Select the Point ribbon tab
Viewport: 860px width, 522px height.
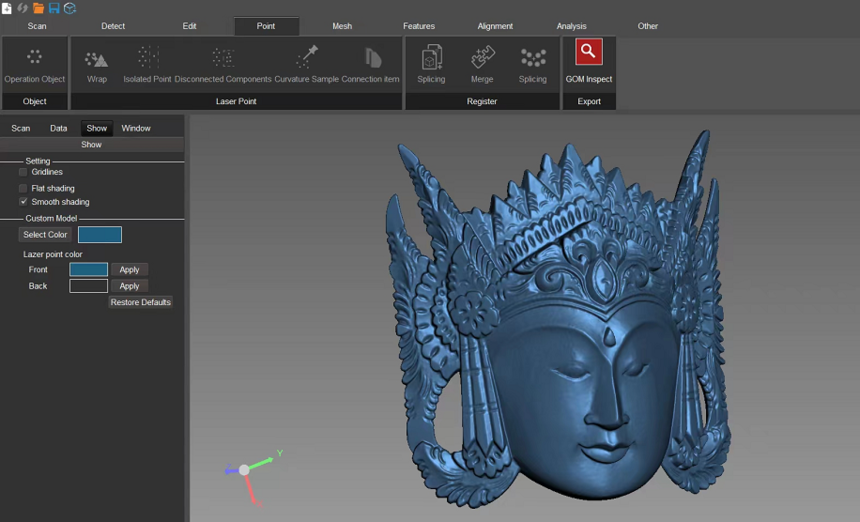coord(266,26)
